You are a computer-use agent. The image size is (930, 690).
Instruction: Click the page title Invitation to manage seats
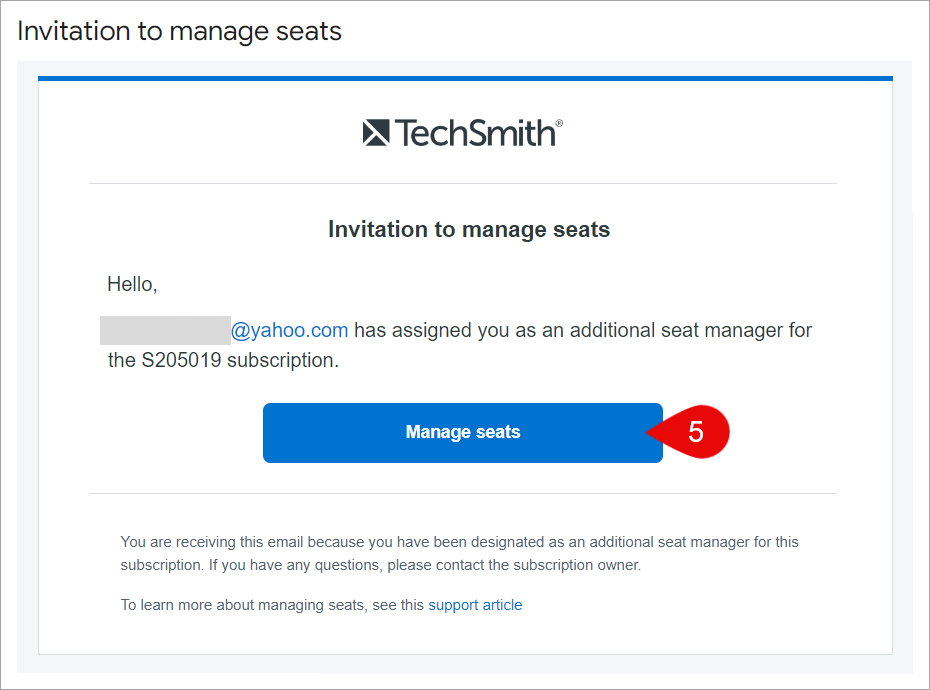pyautogui.click(x=179, y=30)
